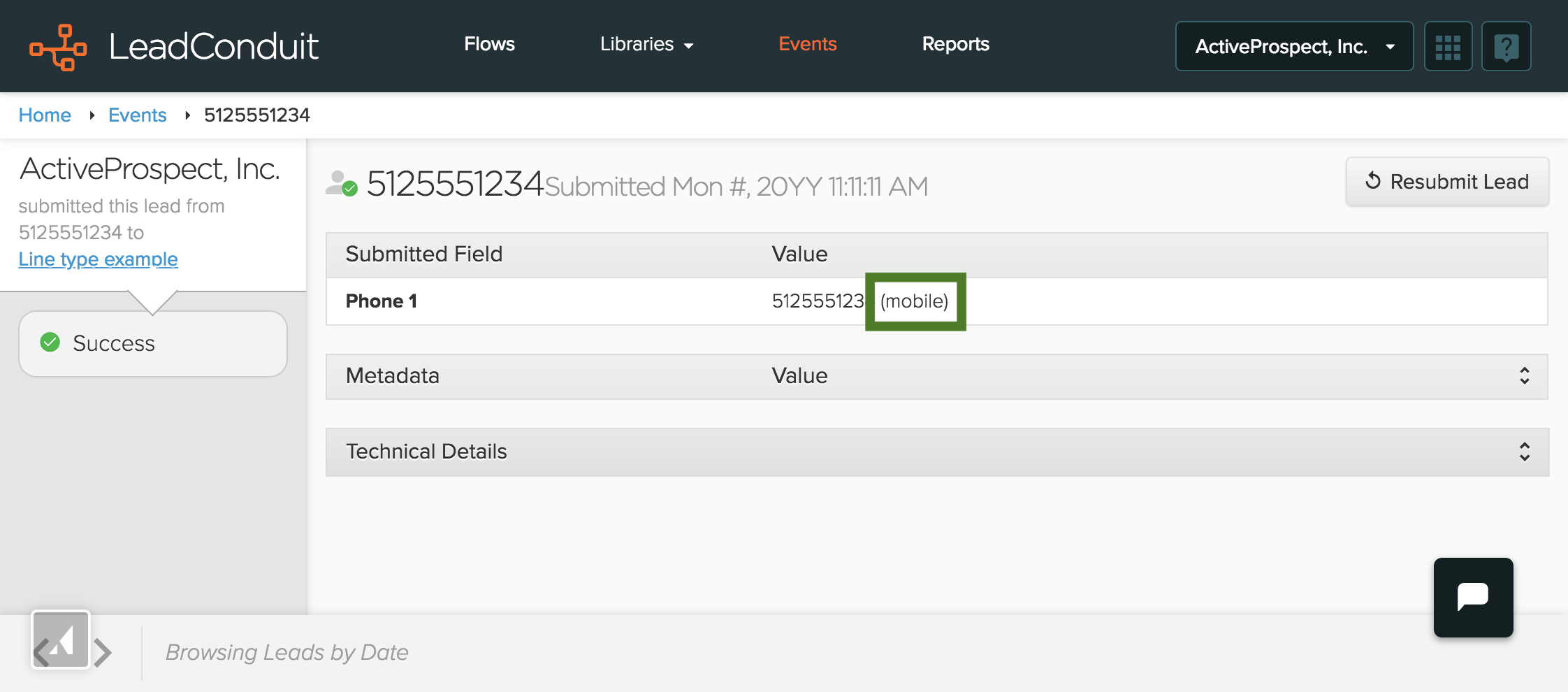Screen dimensions: 1568x692
Task: Expand the Technical Details section
Action: (1524, 452)
